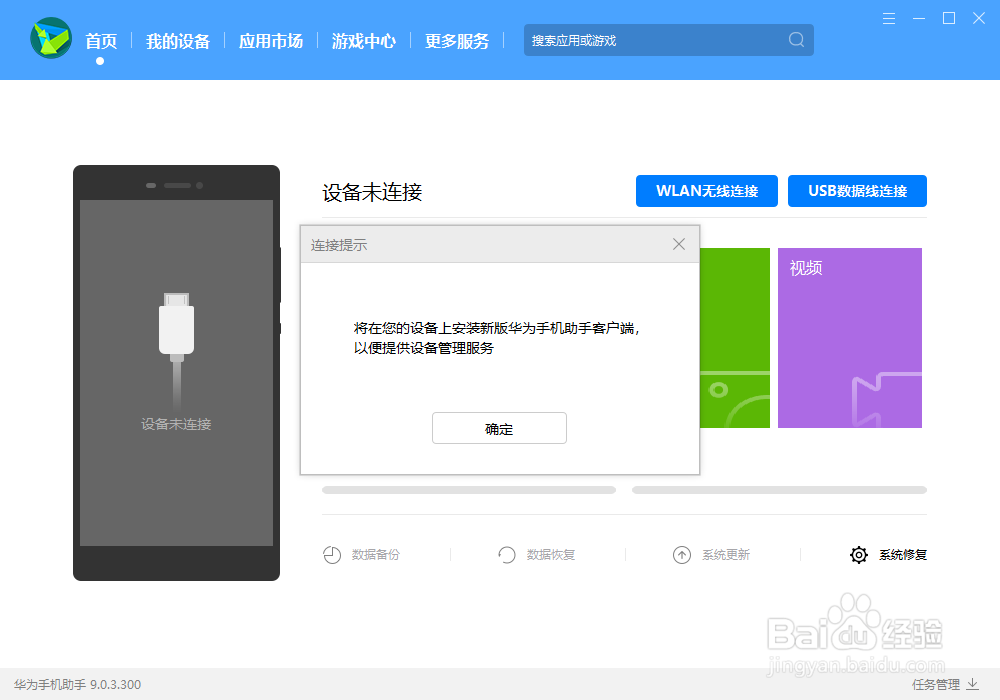Check updates via the 系统更新 arrow icon
This screenshot has width=1000, height=700.
pyautogui.click(x=682, y=554)
